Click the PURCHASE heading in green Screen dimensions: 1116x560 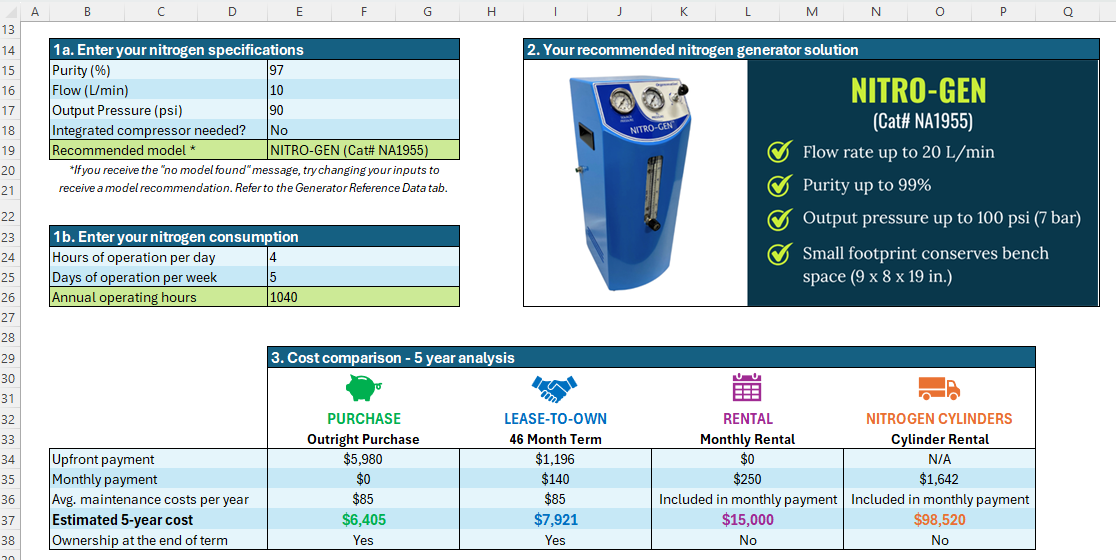tap(364, 418)
